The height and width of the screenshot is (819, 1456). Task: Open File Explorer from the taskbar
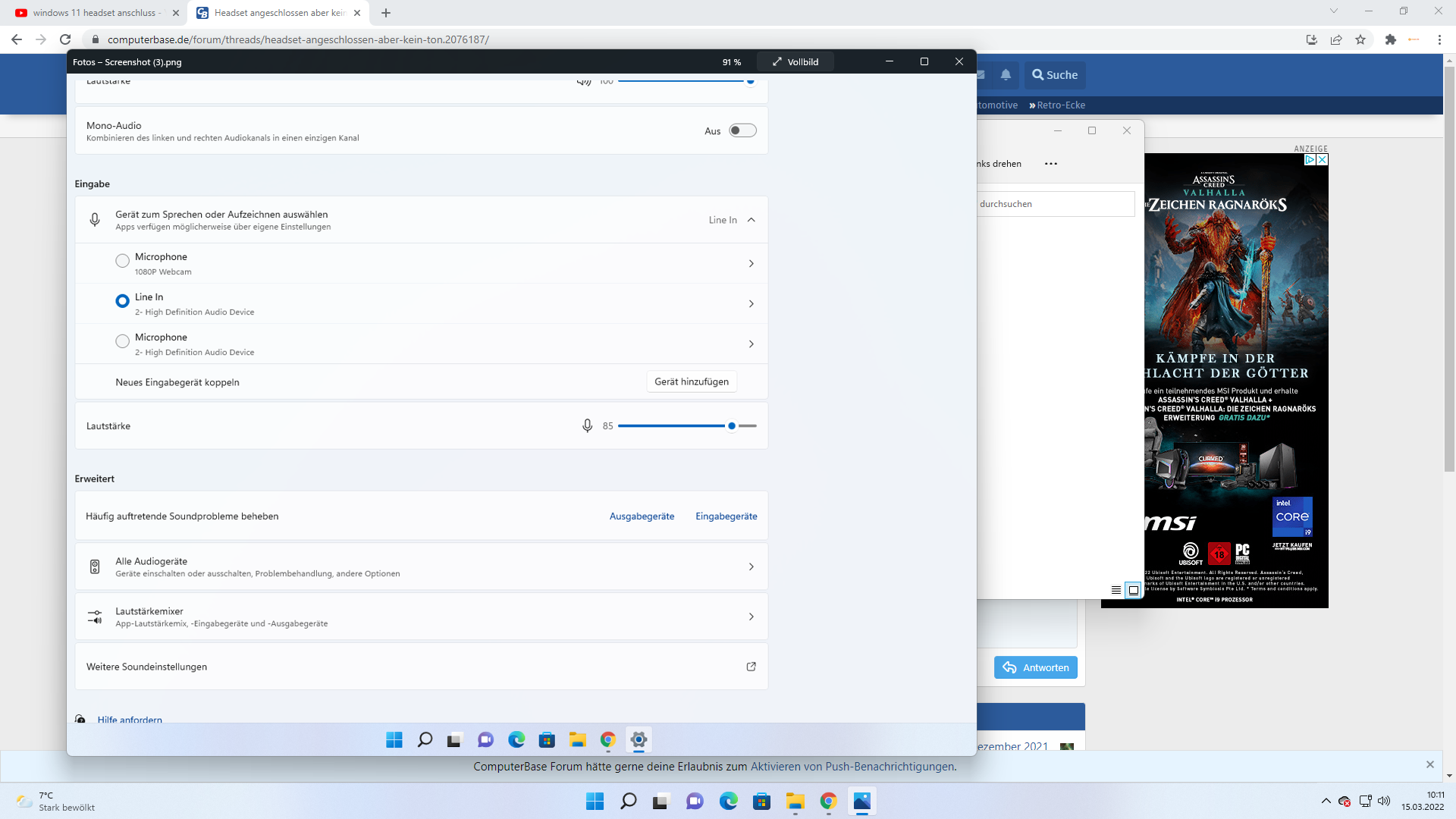coord(795,802)
